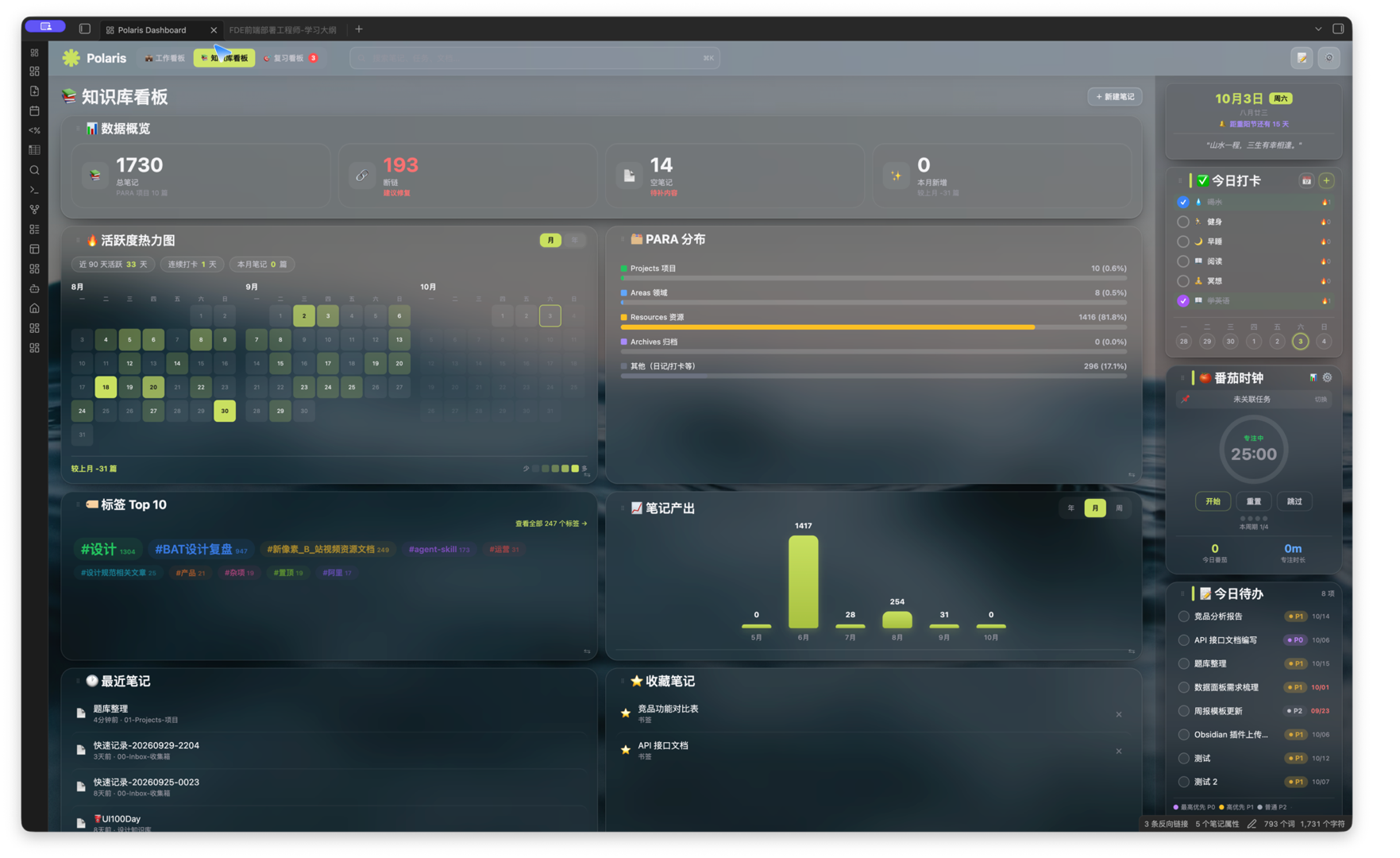Click the #BAT设计复盘 tag

pos(201,549)
